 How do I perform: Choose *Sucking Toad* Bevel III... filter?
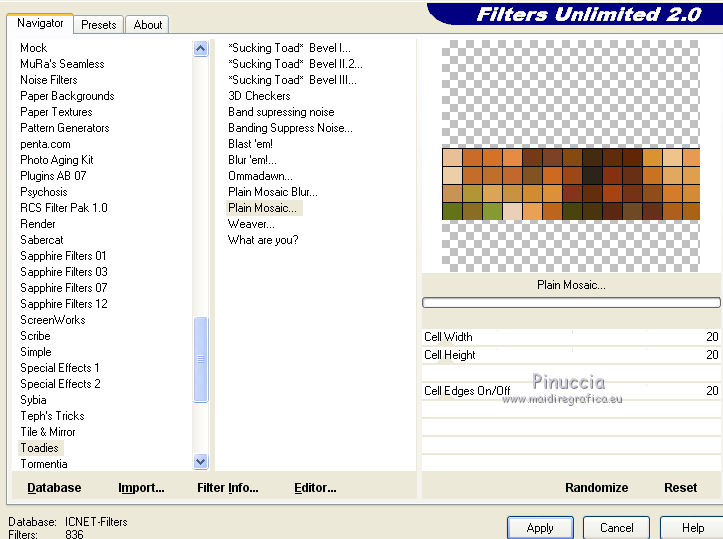coord(292,80)
